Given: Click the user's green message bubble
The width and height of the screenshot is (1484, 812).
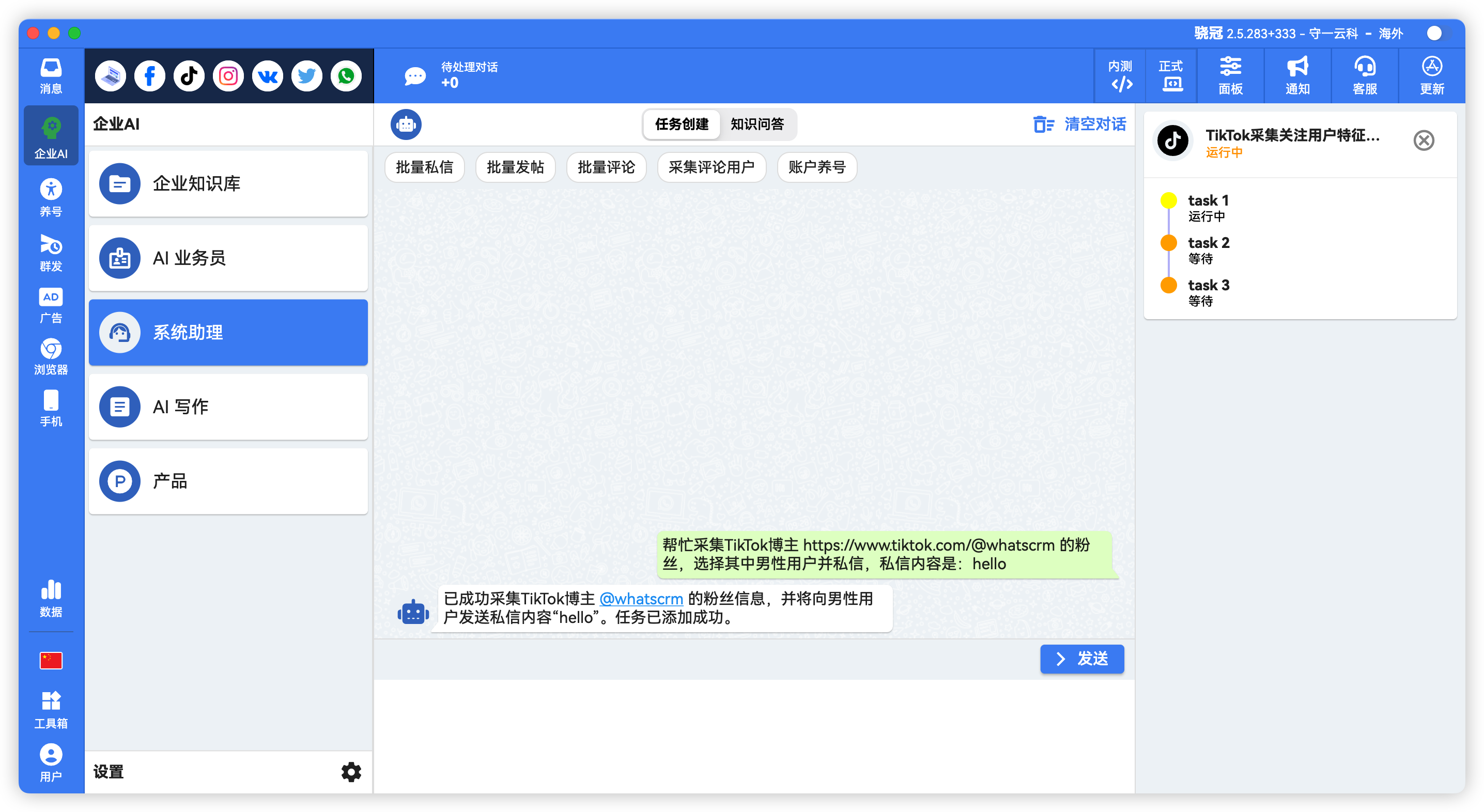Looking at the screenshot, I should pyautogui.click(x=886, y=554).
